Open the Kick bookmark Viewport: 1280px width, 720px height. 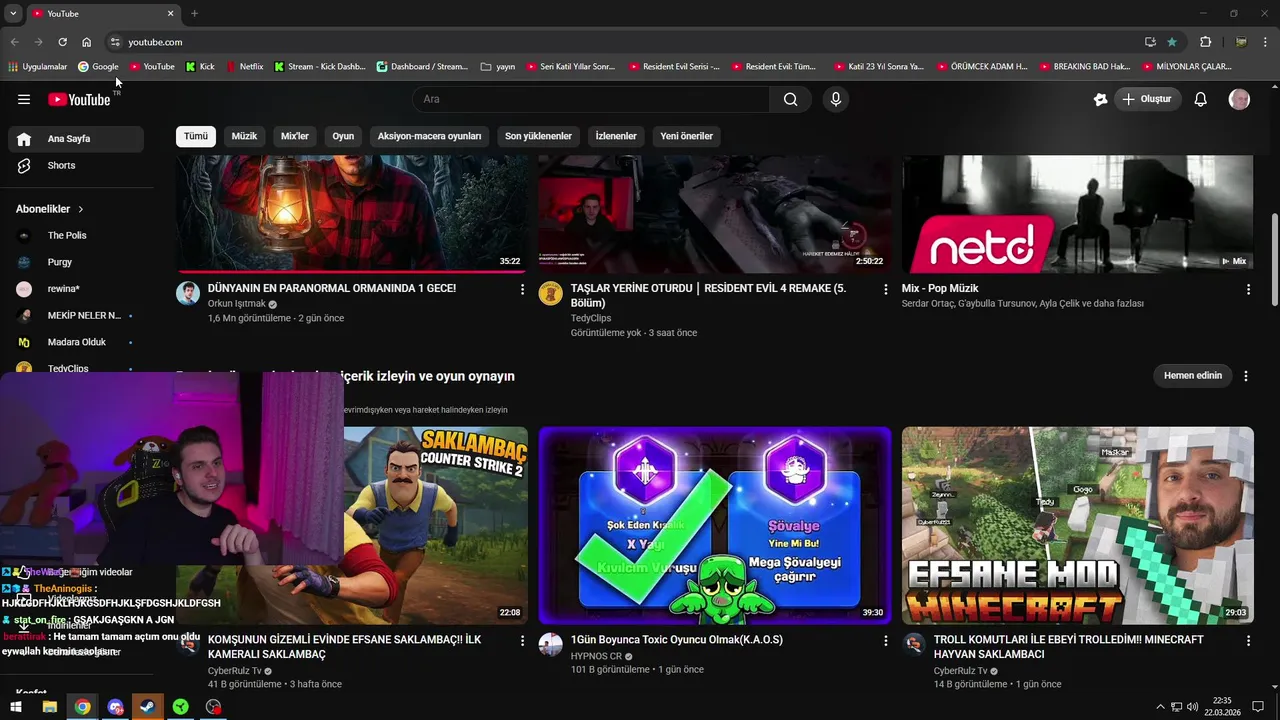pos(200,67)
